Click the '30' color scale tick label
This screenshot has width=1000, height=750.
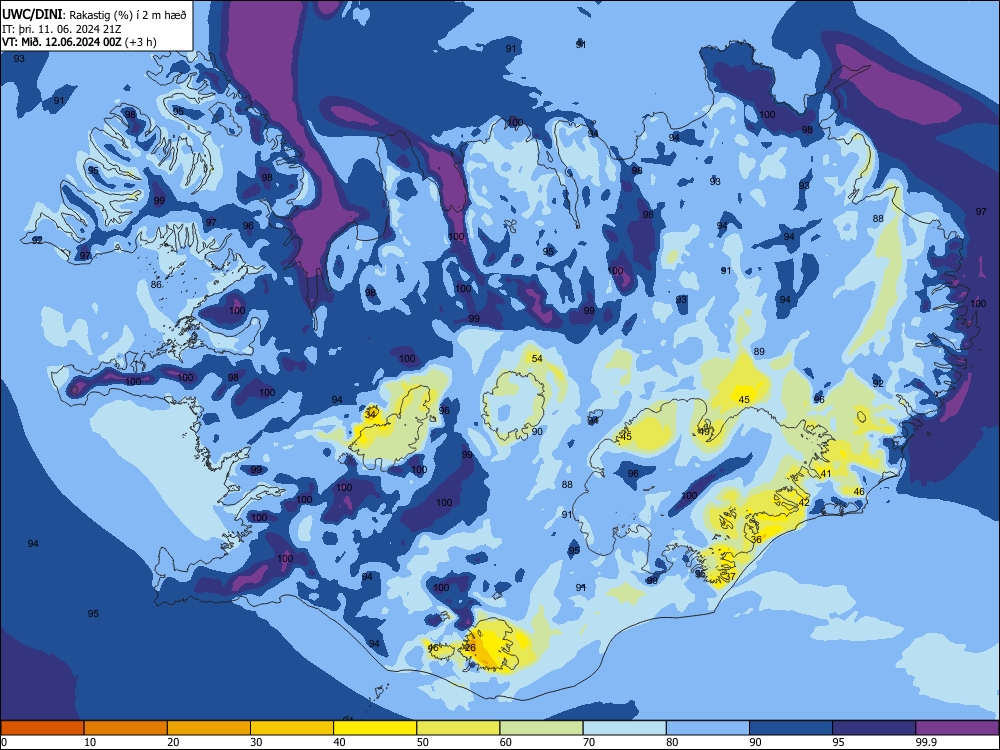click(x=256, y=742)
